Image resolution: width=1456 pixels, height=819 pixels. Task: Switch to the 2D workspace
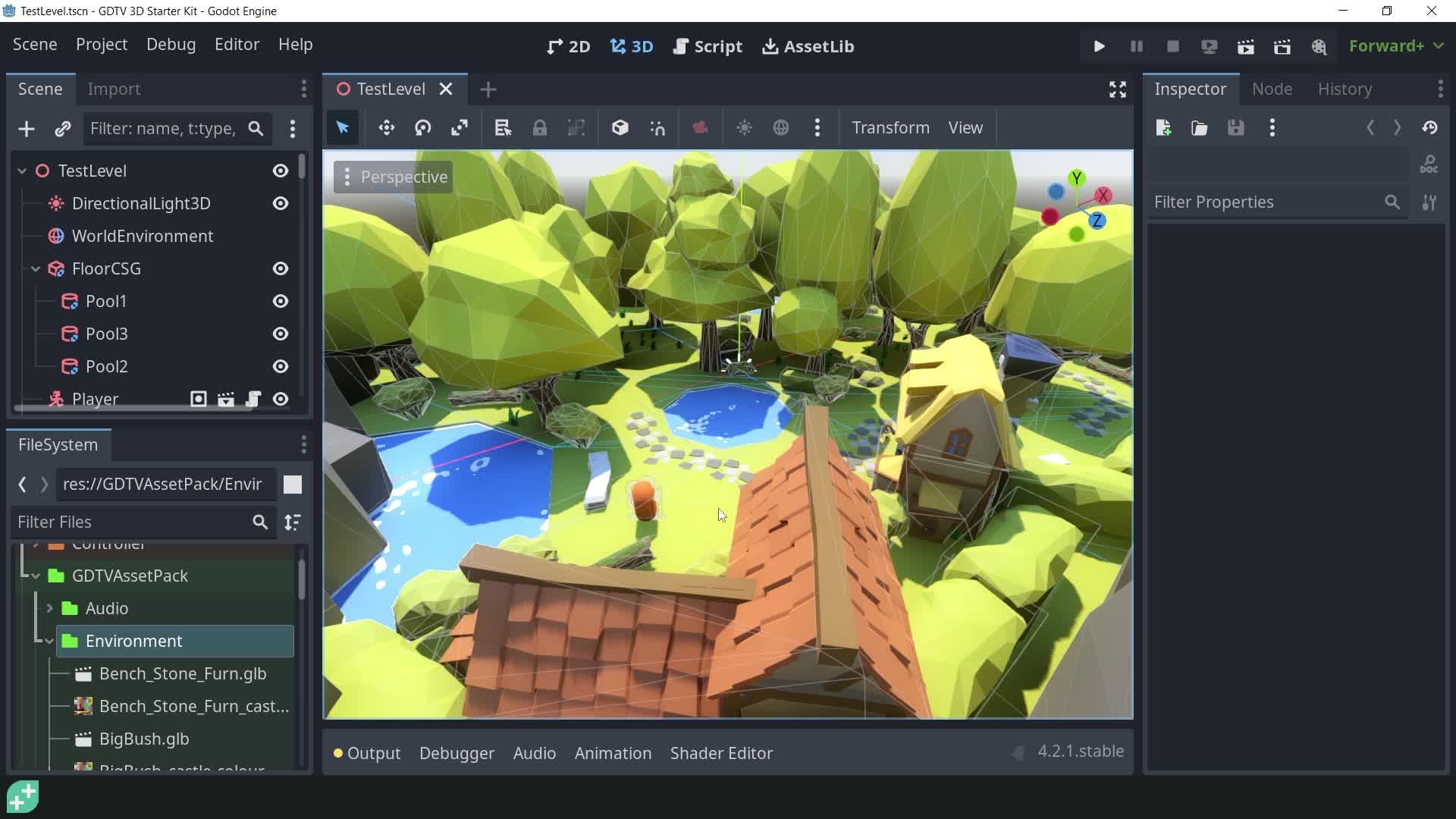pyautogui.click(x=569, y=46)
